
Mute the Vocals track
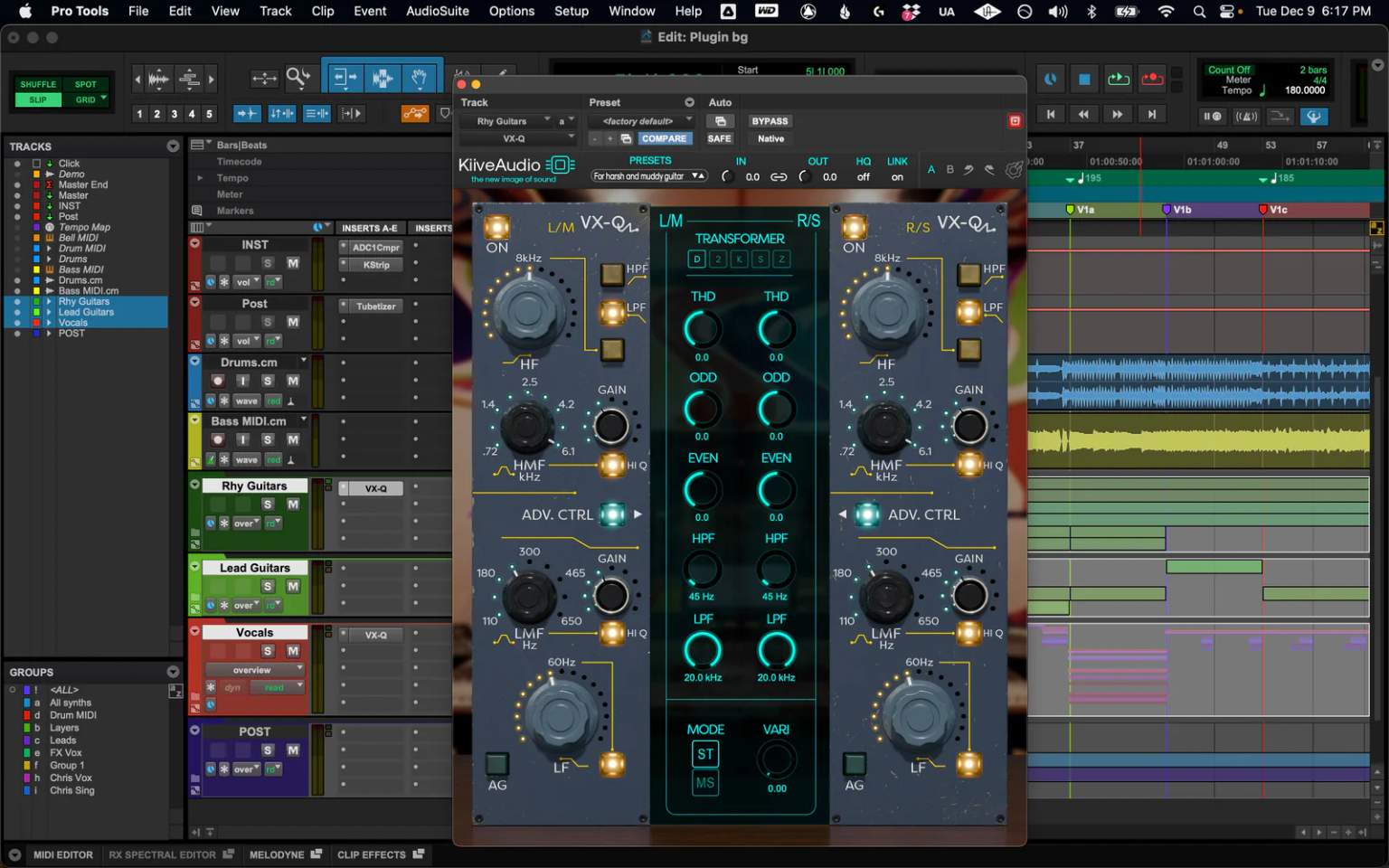click(x=292, y=651)
